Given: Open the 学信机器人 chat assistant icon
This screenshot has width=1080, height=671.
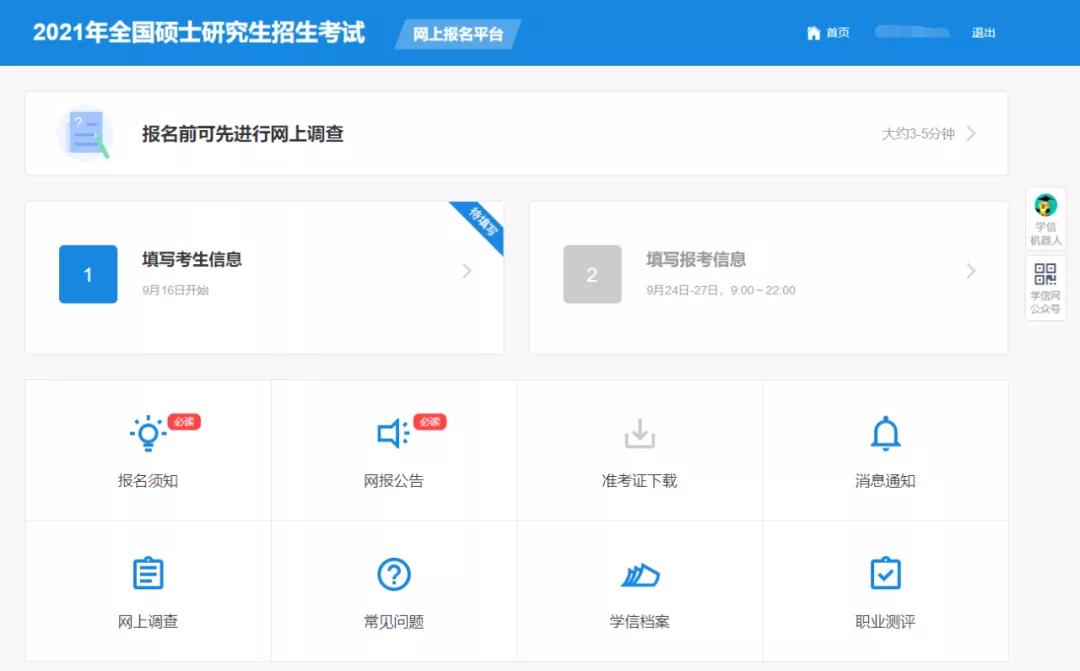Looking at the screenshot, I should tap(1045, 205).
